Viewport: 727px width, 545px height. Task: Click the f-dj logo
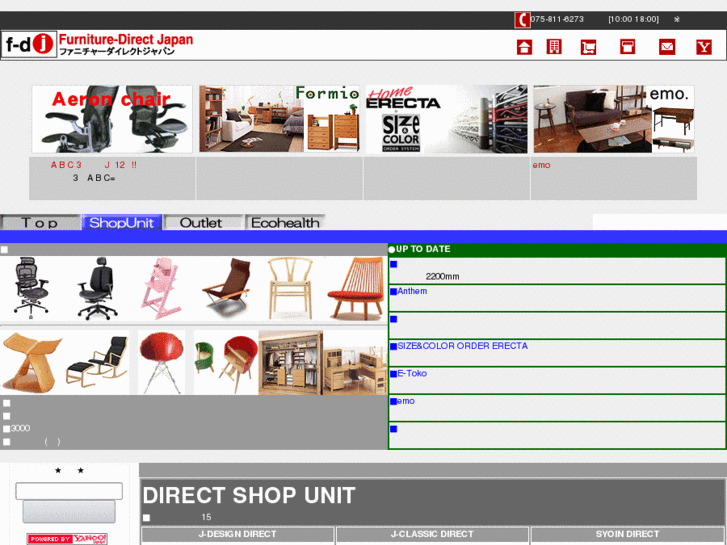pyautogui.click(x=29, y=45)
